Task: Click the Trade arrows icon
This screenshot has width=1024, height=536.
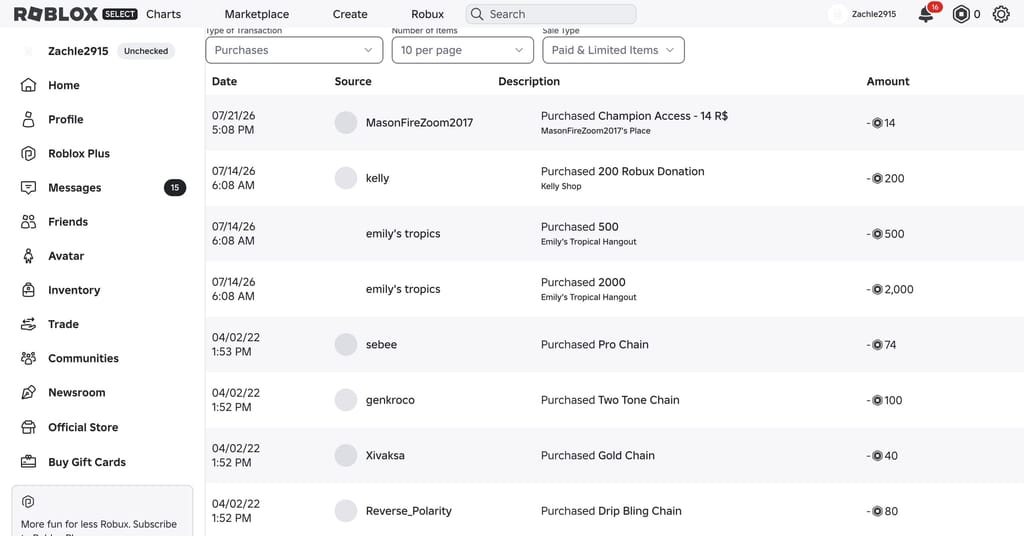Action: [x=28, y=324]
